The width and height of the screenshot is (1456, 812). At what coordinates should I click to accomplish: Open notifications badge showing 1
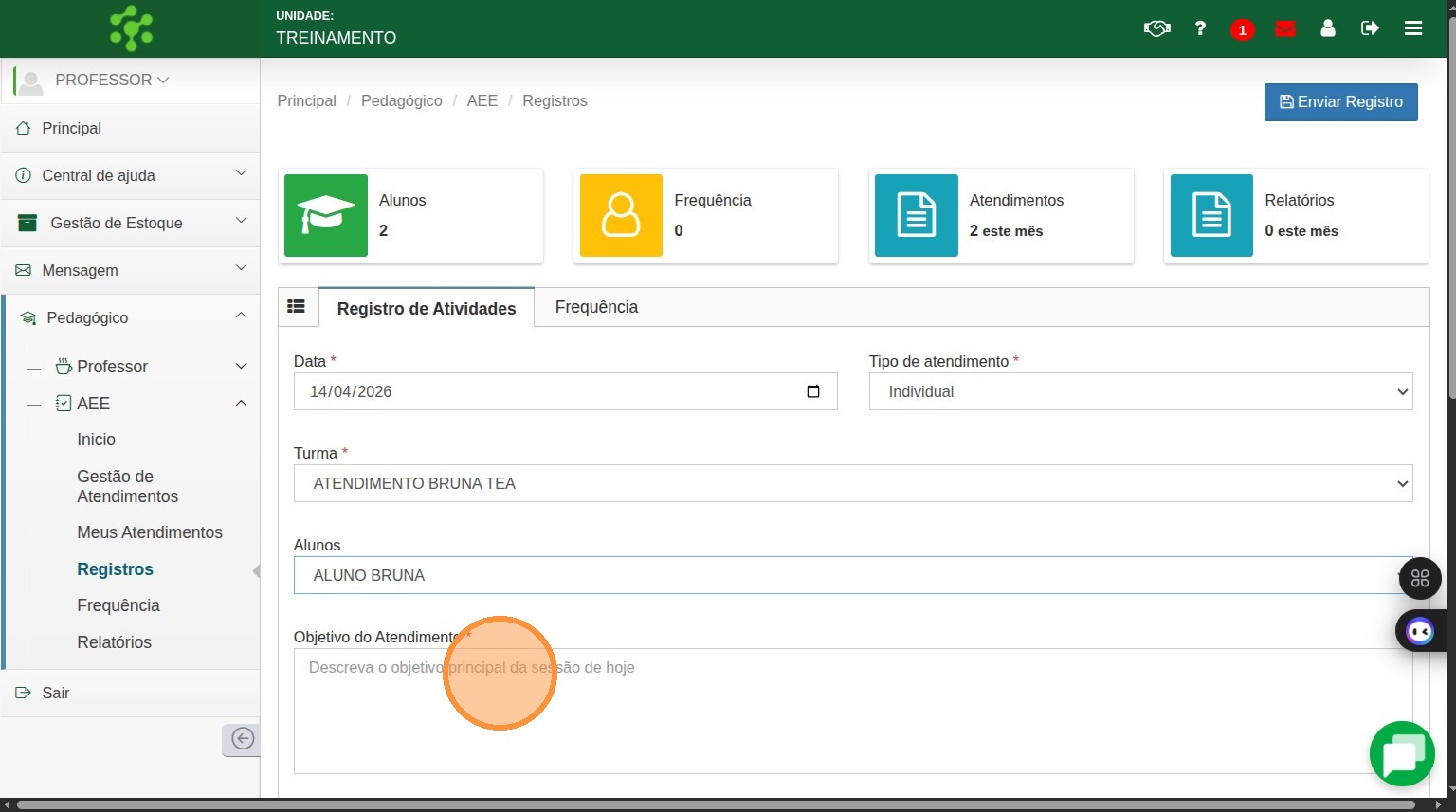click(1242, 29)
